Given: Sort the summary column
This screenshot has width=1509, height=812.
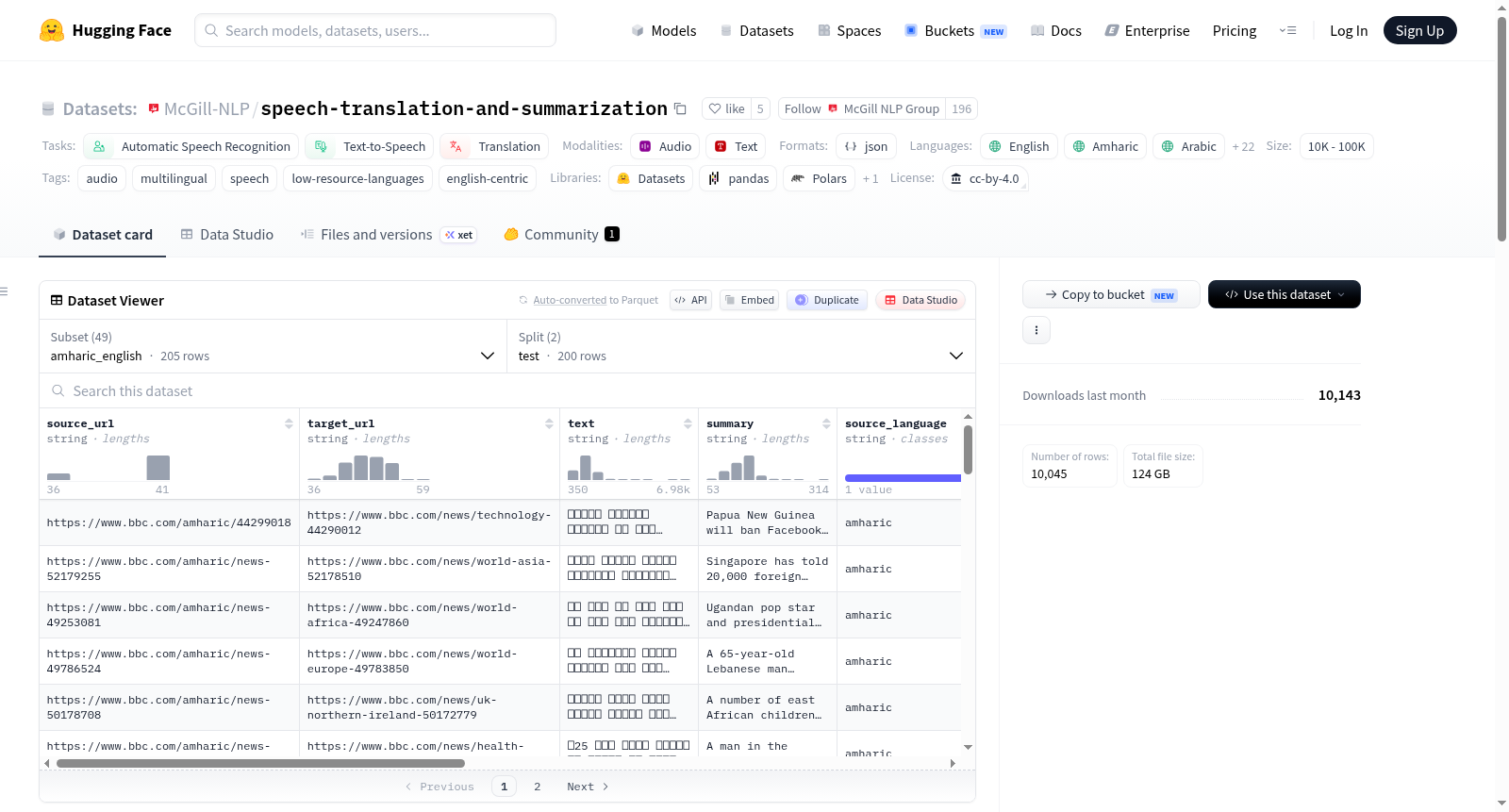Looking at the screenshot, I should pos(826,423).
